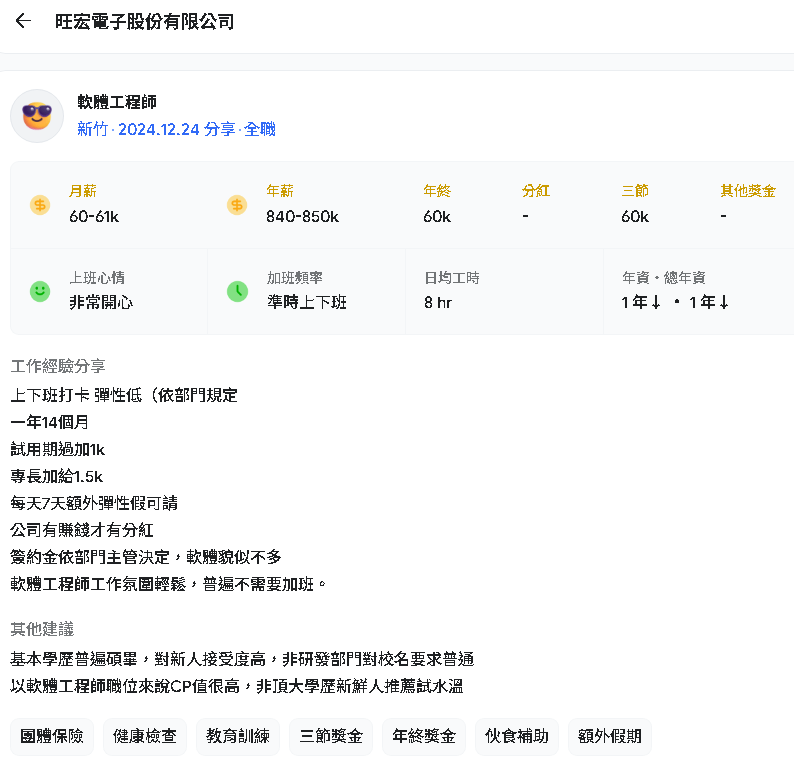Click the 準時上下班 overtime value
This screenshot has width=794, height=762.
coord(307,302)
